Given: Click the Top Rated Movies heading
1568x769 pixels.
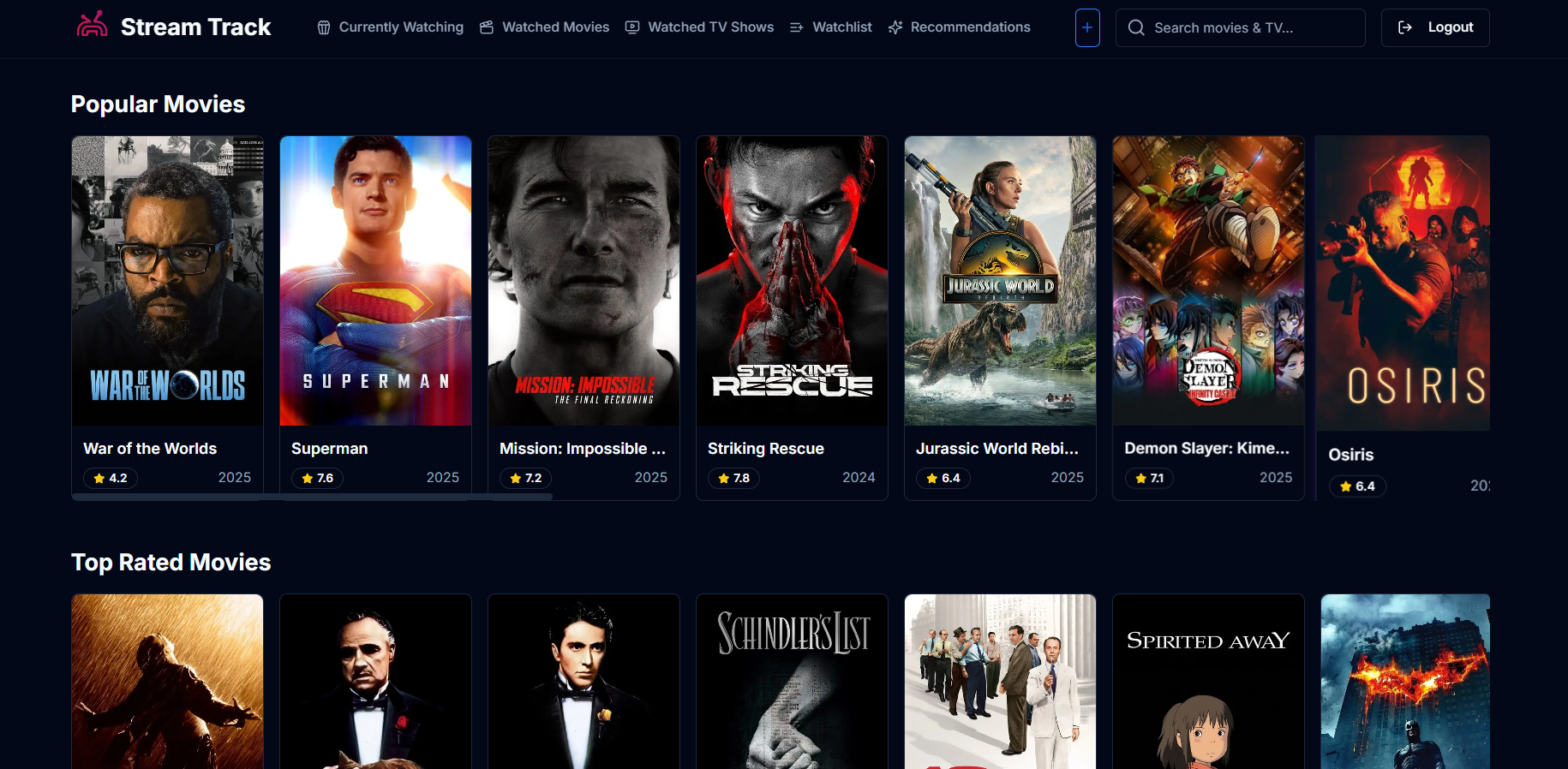Looking at the screenshot, I should pos(171,563).
